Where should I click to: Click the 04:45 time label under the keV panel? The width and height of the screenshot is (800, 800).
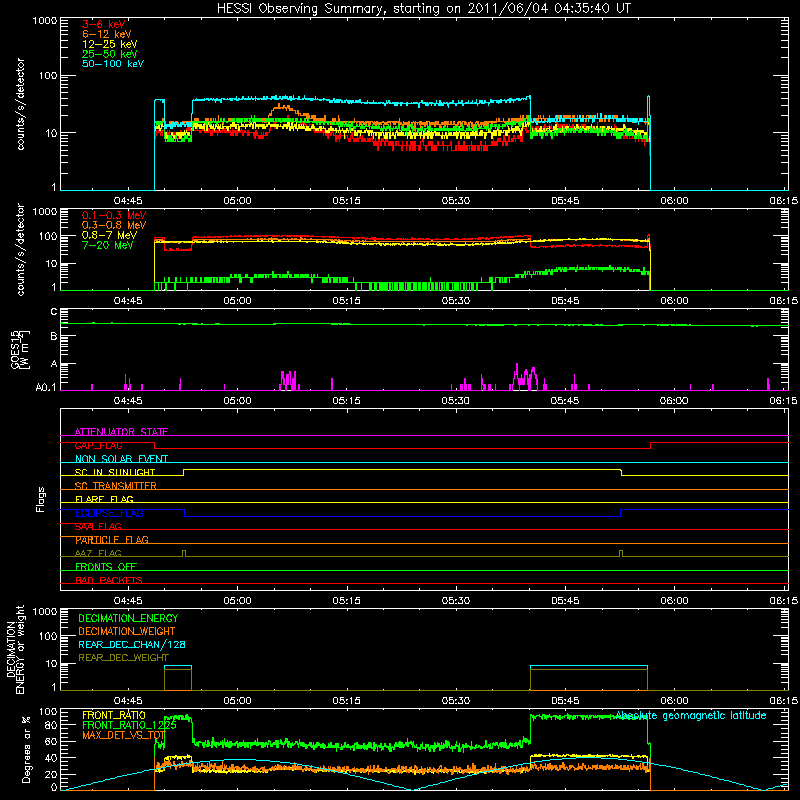pyautogui.click(x=128, y=201)
